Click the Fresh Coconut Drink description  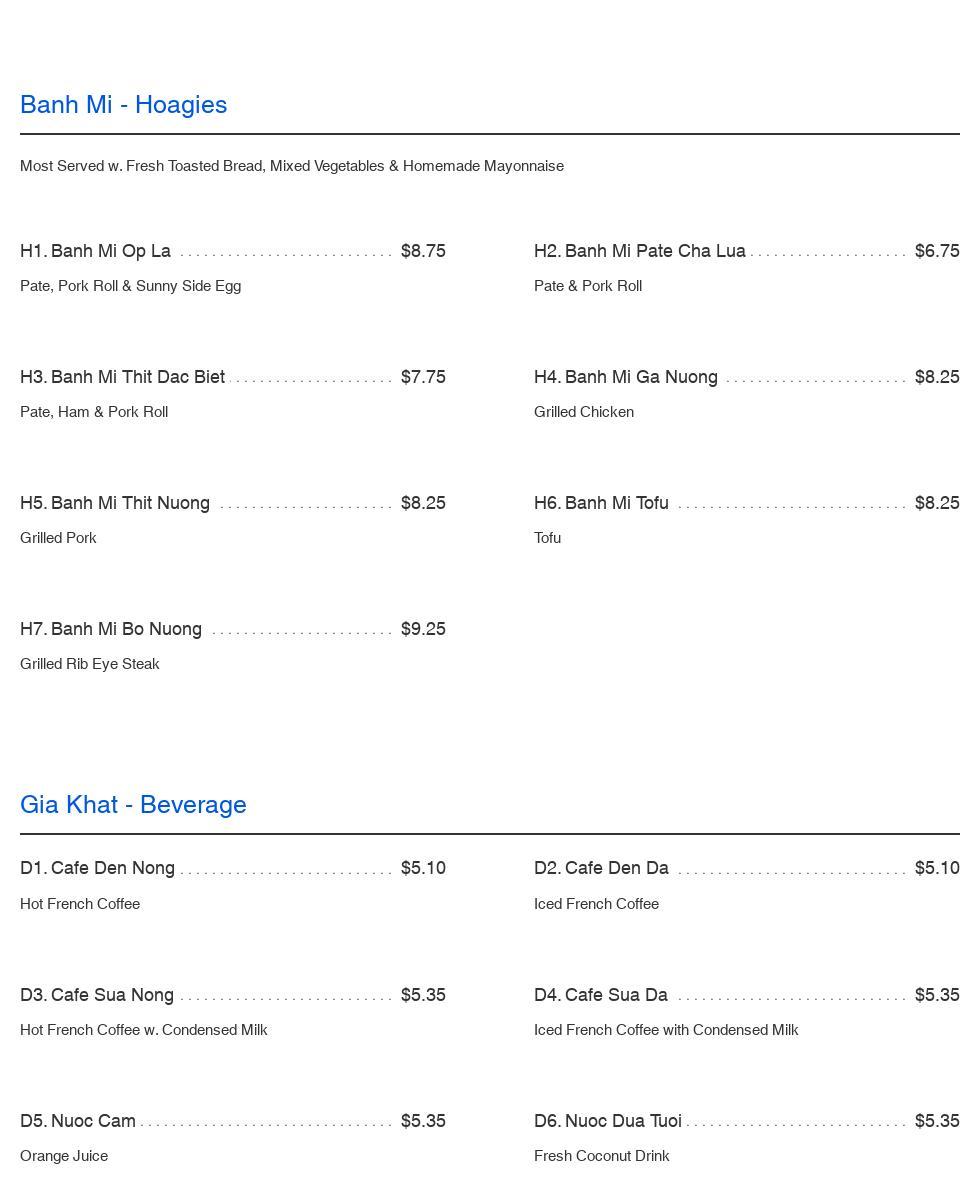coord(602,1156)
